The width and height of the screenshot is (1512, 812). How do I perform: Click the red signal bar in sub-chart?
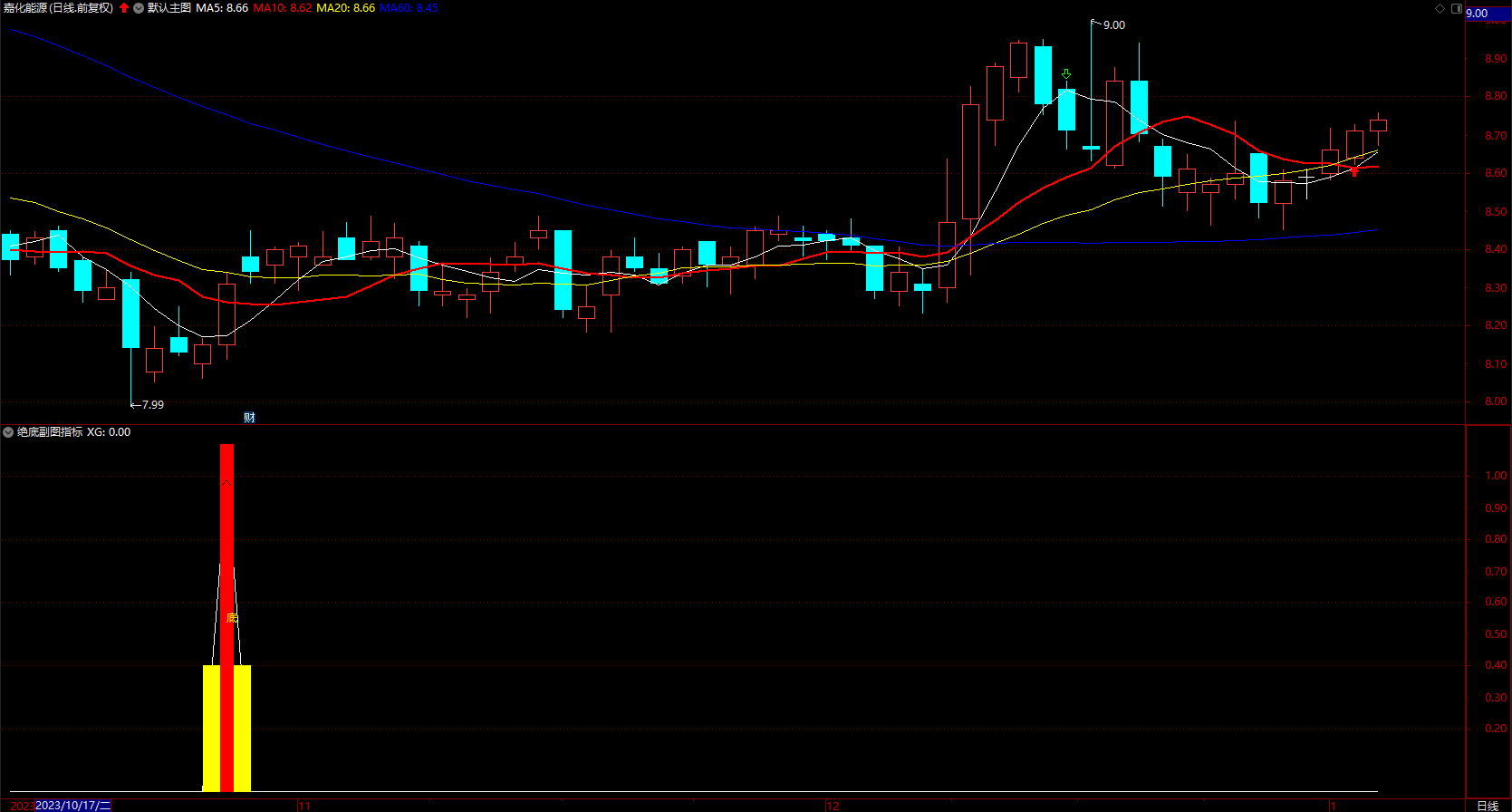(226, 617)
